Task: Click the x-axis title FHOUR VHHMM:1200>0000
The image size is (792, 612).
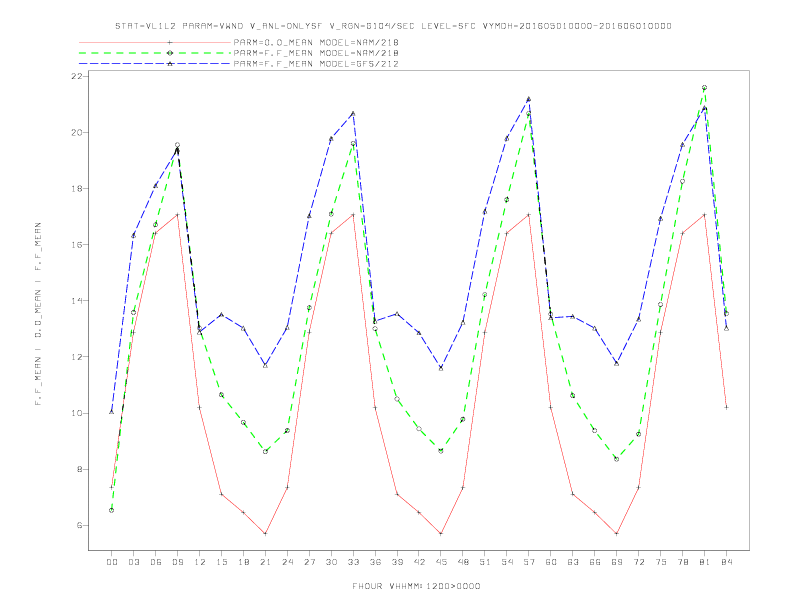Action: click(x=416, y=586)
